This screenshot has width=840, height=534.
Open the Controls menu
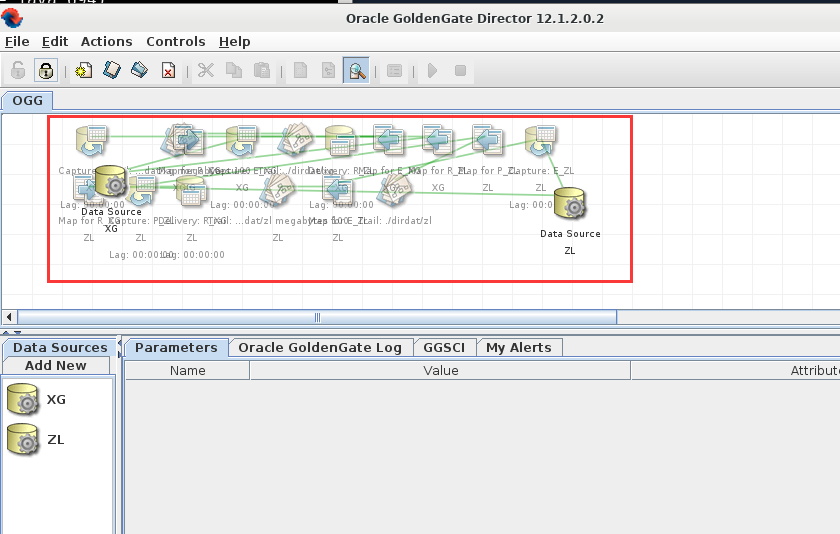[x=176, y=41]
